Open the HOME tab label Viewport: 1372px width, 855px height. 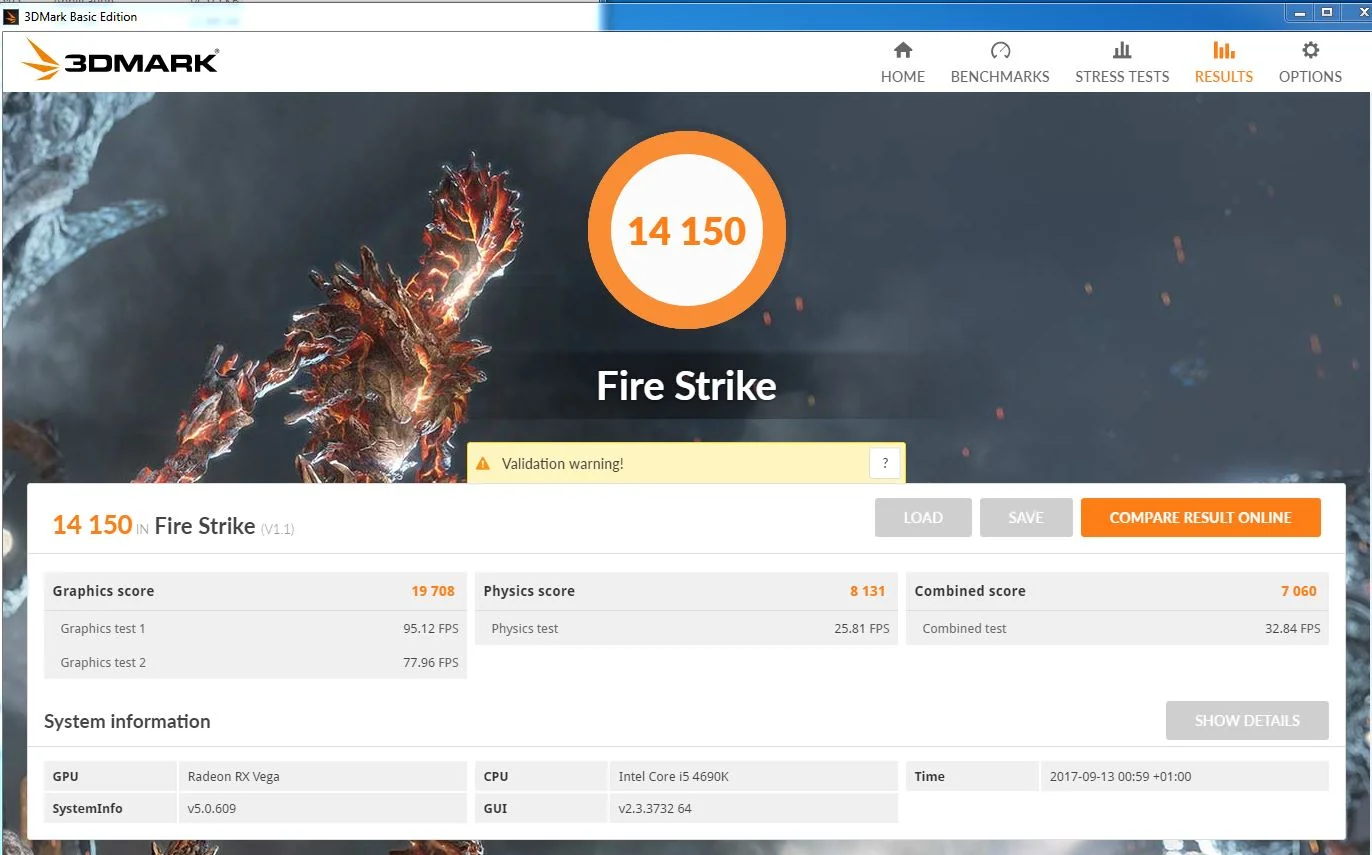coord(903,77)
